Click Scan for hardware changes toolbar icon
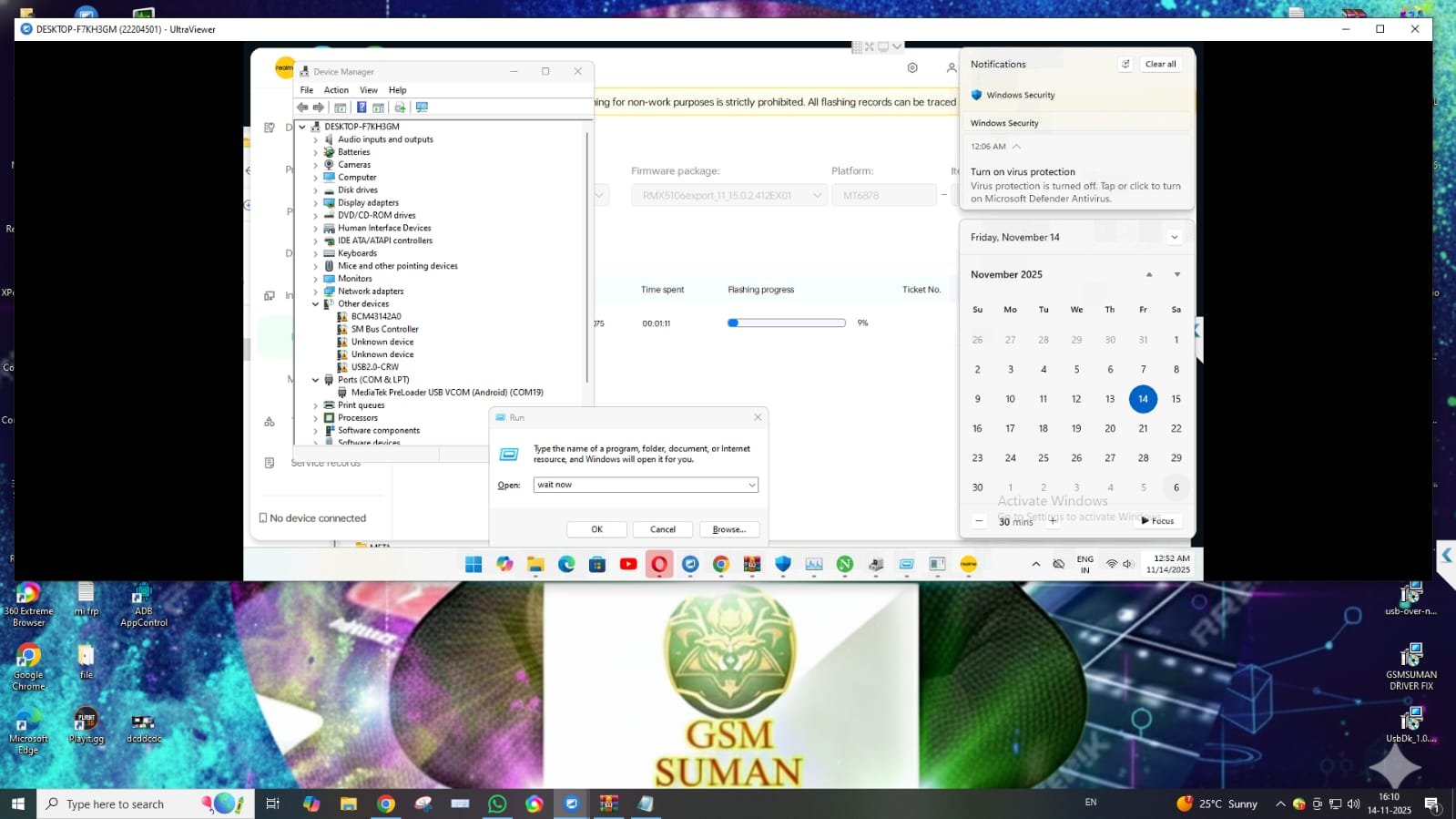The height and width of the screenshot is (819, 1456). [422, 107]
